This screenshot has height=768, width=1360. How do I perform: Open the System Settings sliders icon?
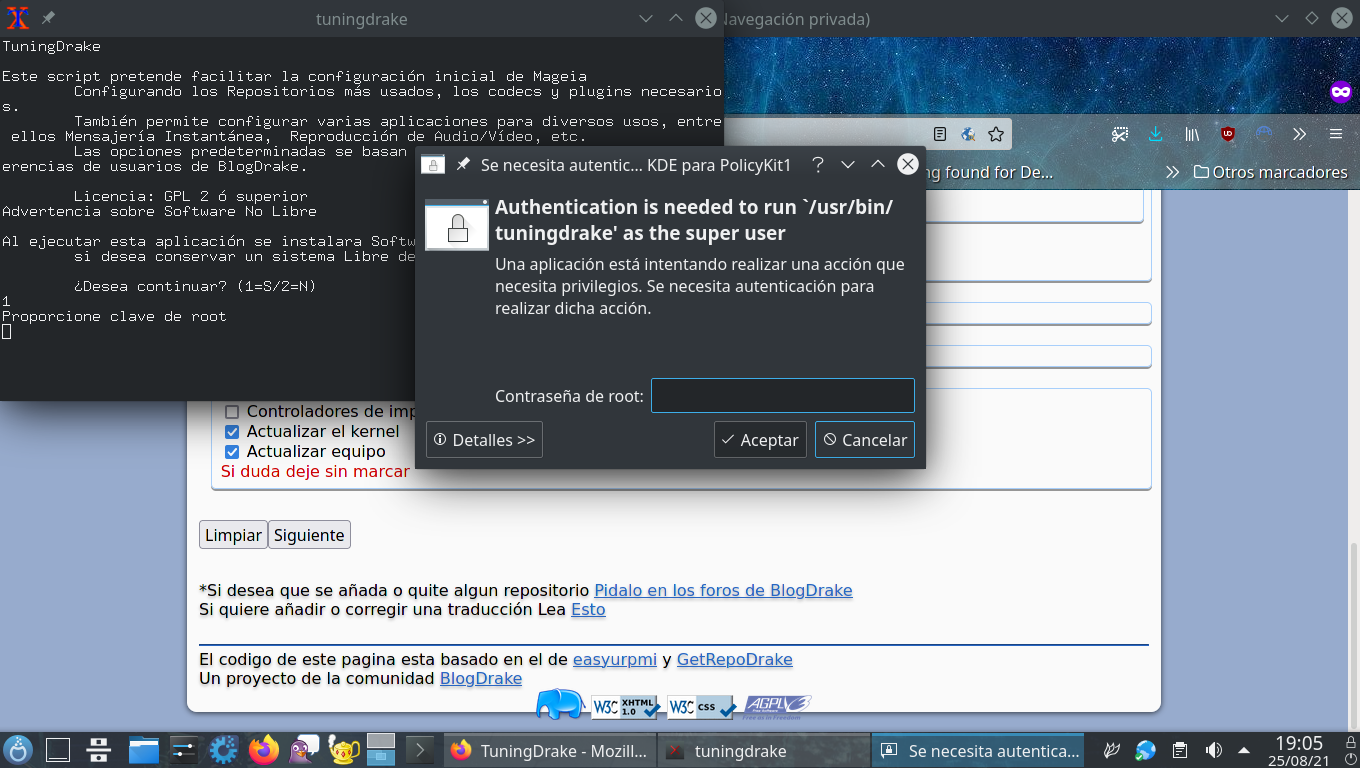click(183, 750)
